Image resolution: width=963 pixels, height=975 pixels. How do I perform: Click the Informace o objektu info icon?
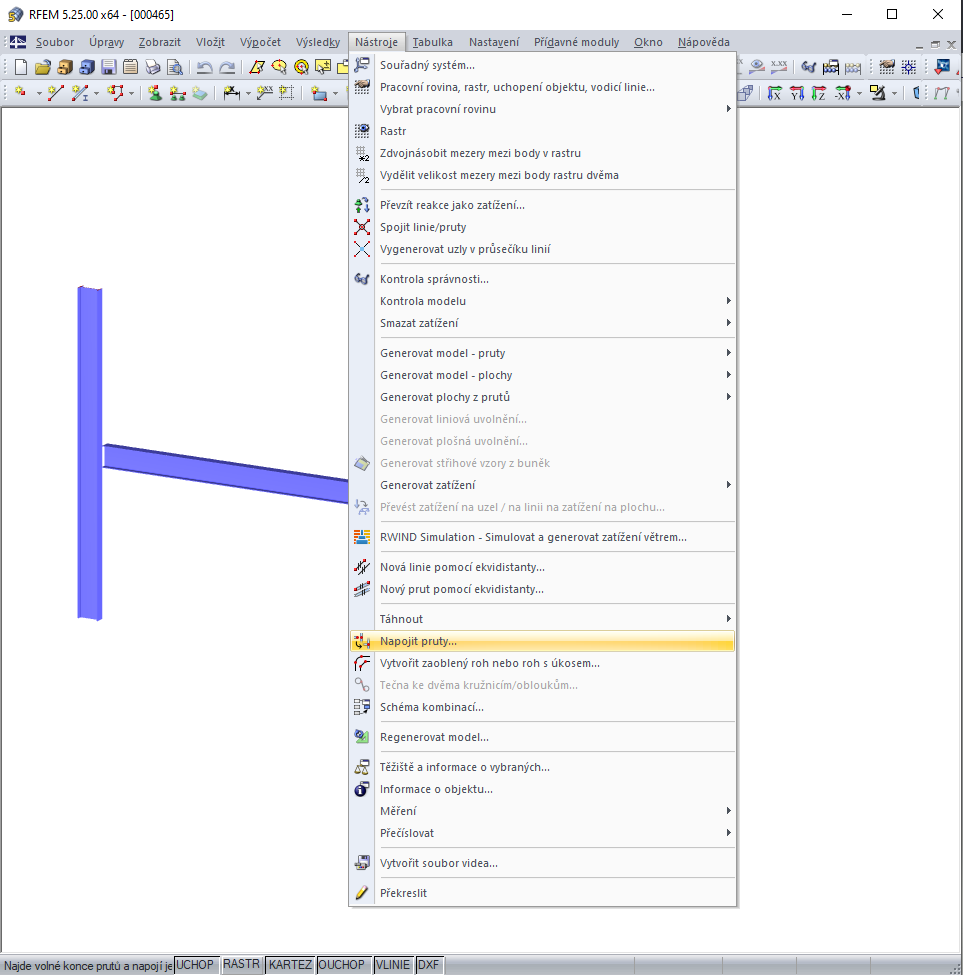click(362, 789)
